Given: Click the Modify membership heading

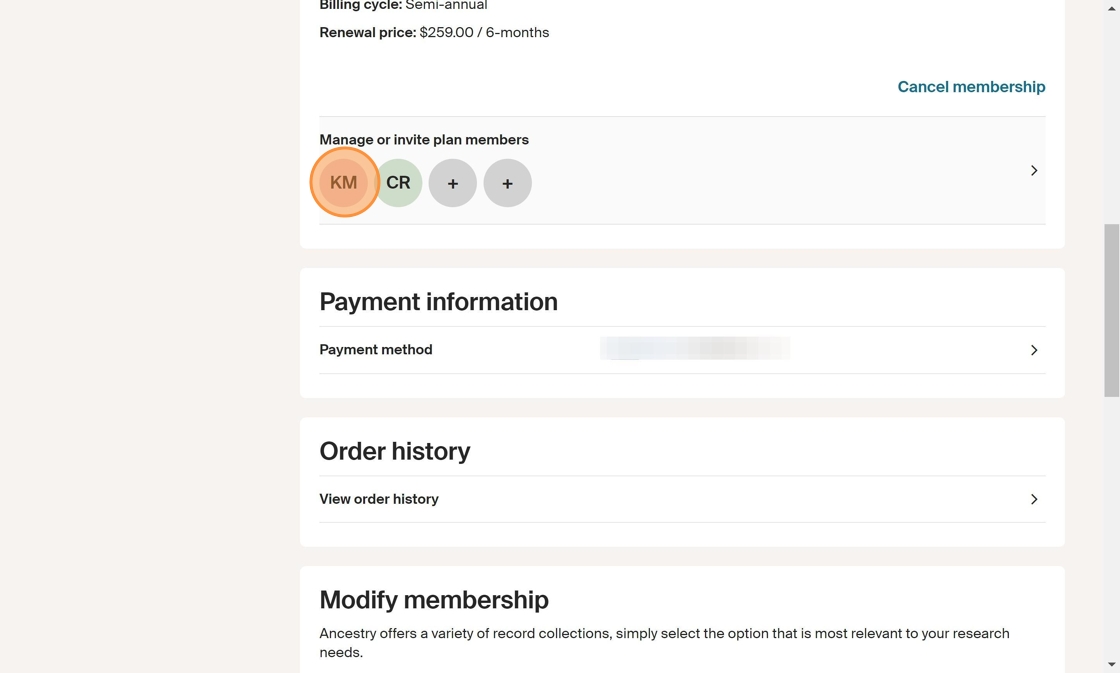Looking at the screenshot, I should pyautogui.click(x=434, y=600).
